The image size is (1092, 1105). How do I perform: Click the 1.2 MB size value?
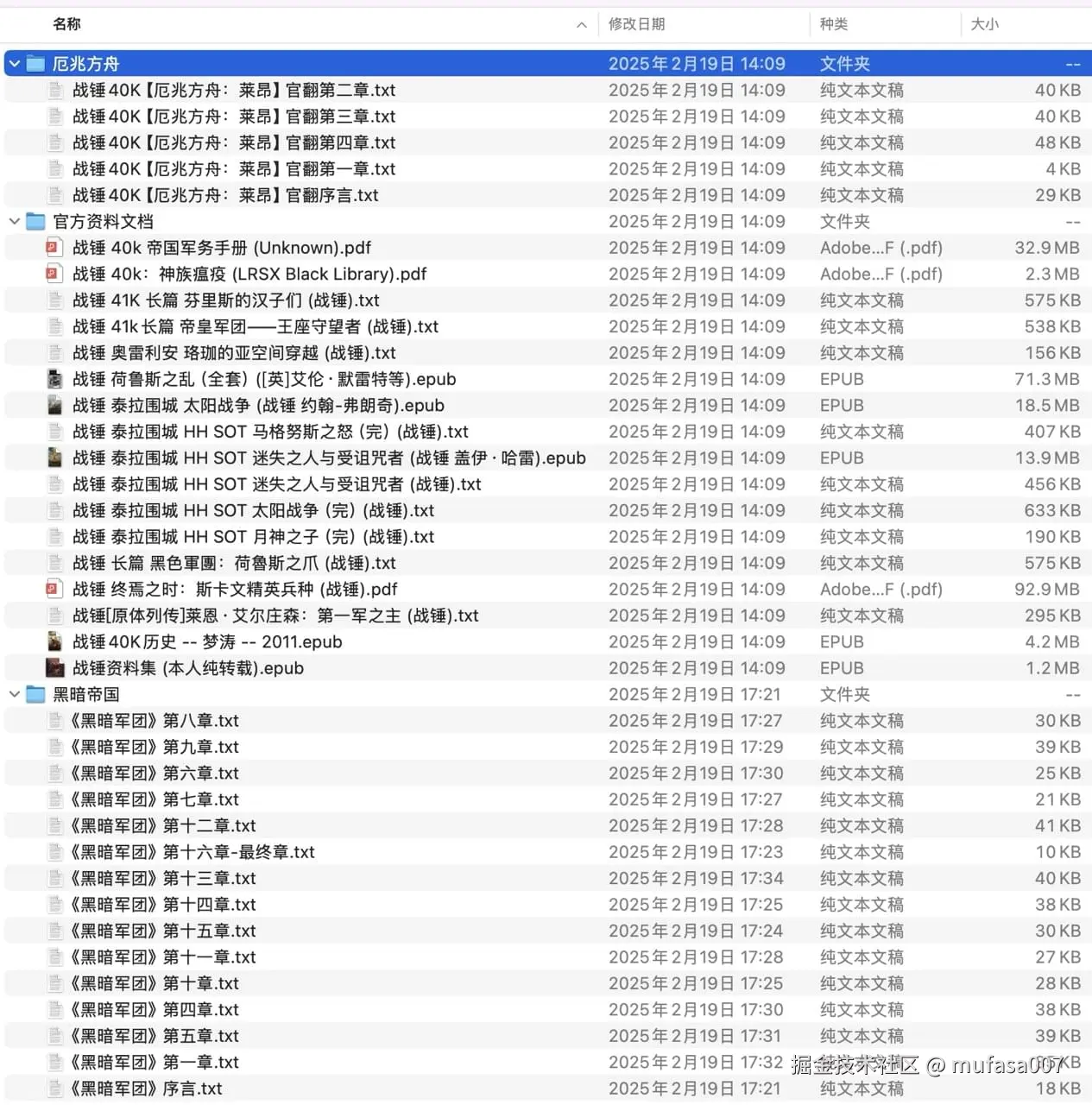coord(1052,668)
